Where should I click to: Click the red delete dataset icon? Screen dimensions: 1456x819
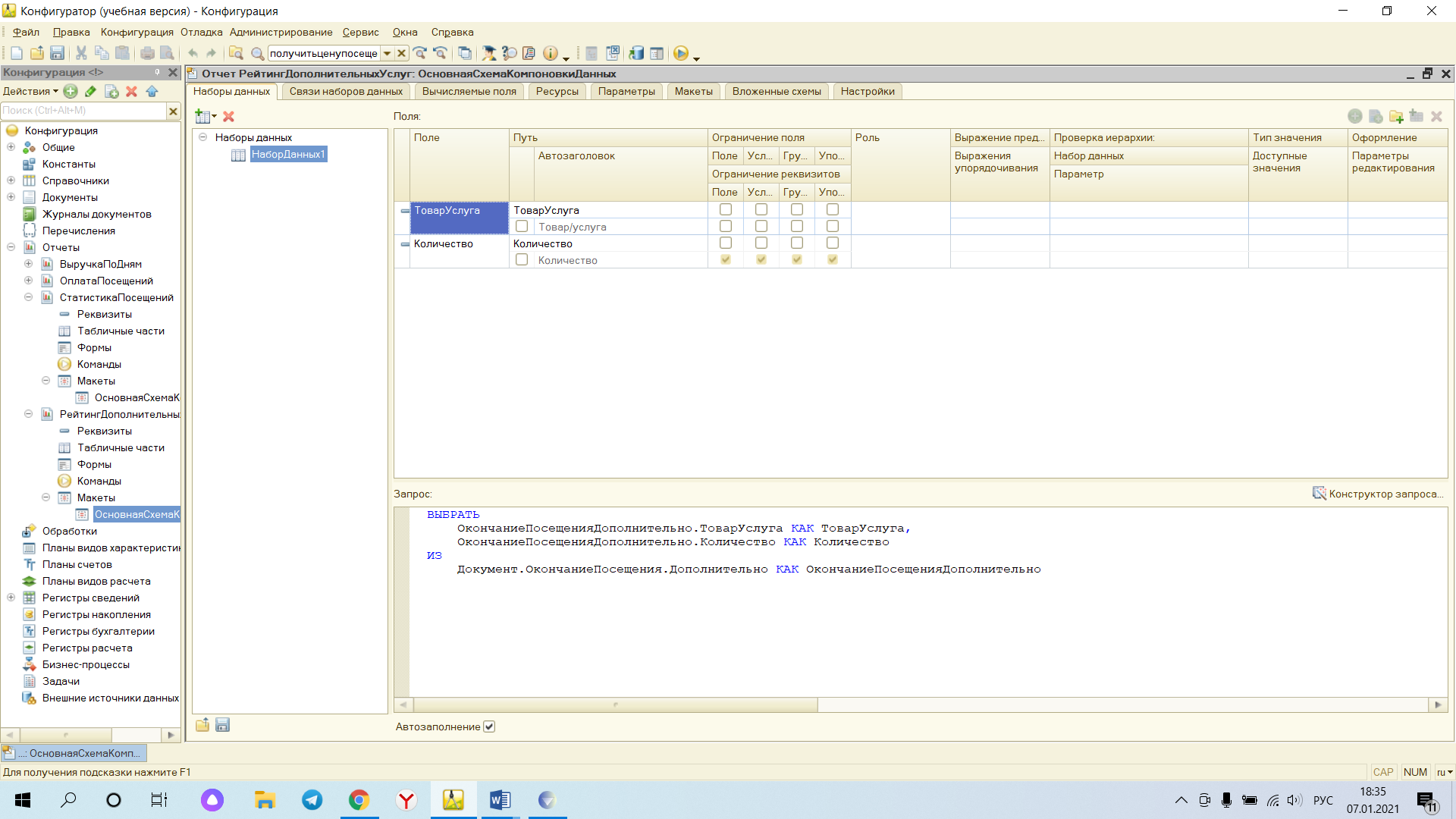(x=228, y=116)
